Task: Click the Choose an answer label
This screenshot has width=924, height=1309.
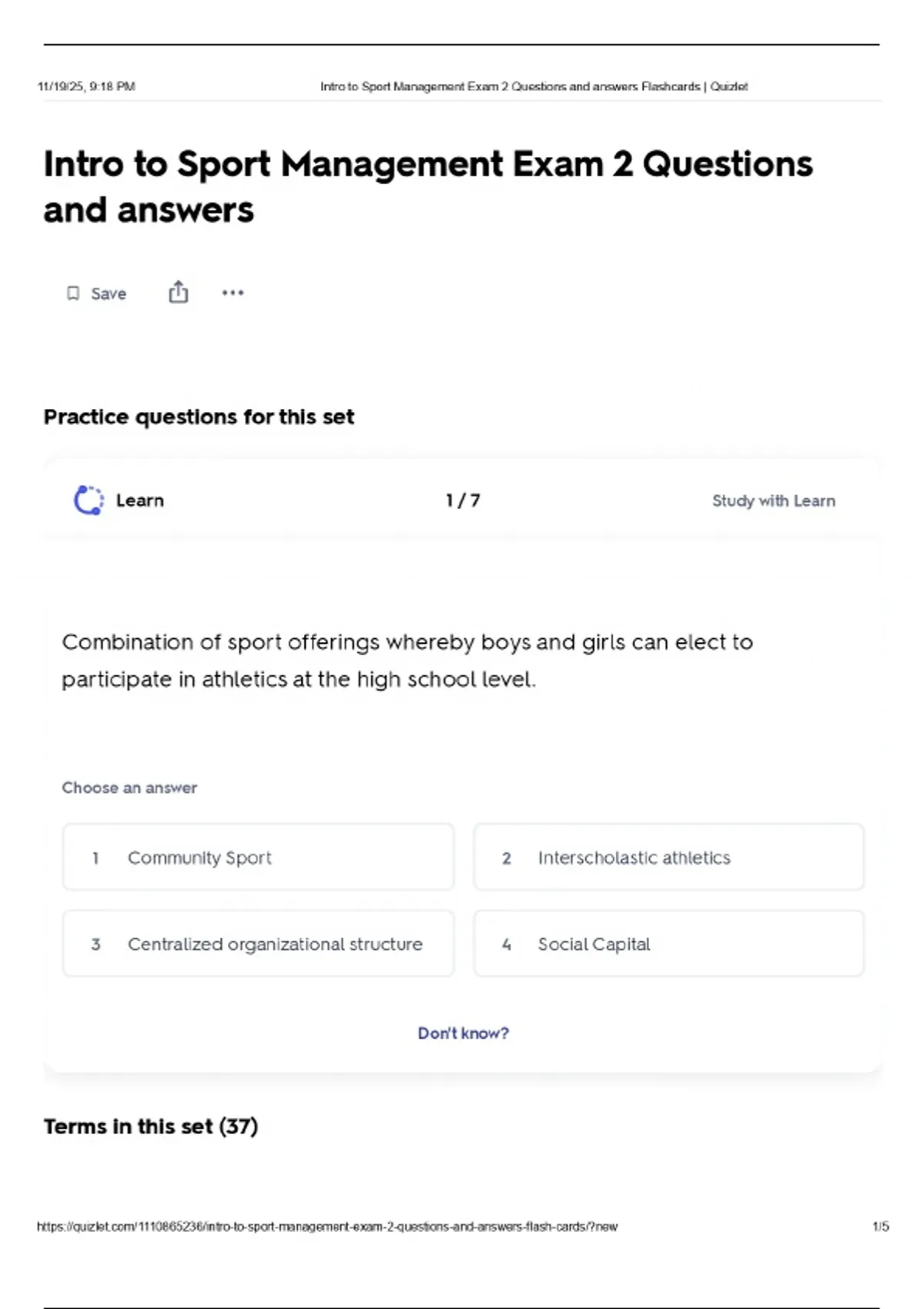Action: click(129, 788)
